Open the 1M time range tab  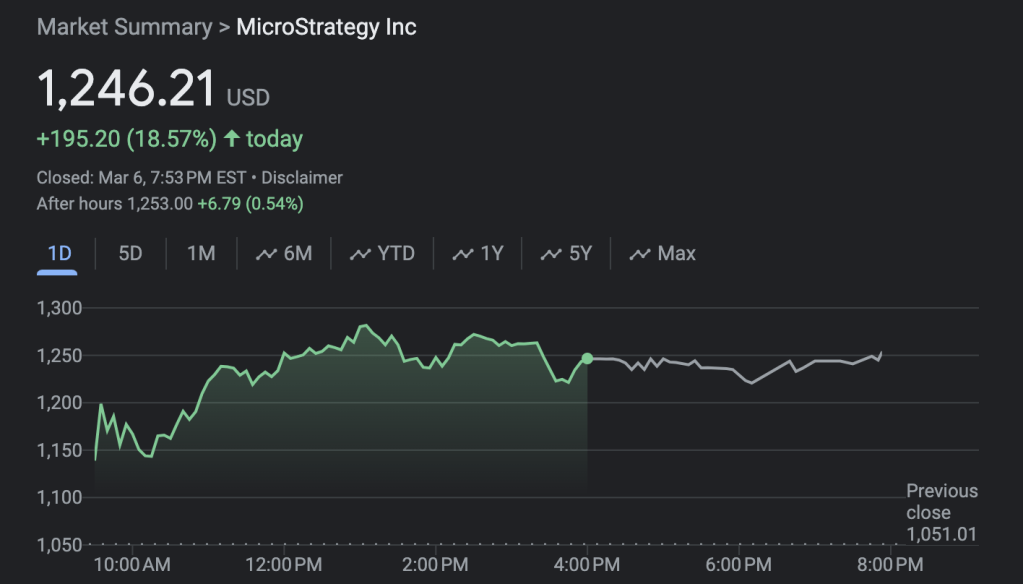[x=201, y=254]
